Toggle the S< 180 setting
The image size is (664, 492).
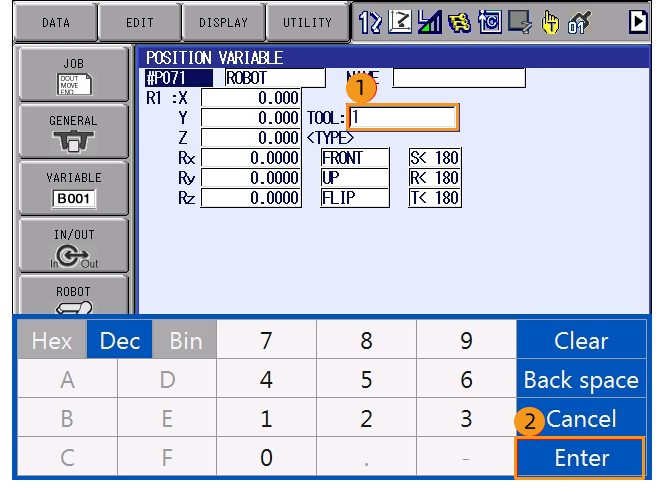(x=434, y=158)
